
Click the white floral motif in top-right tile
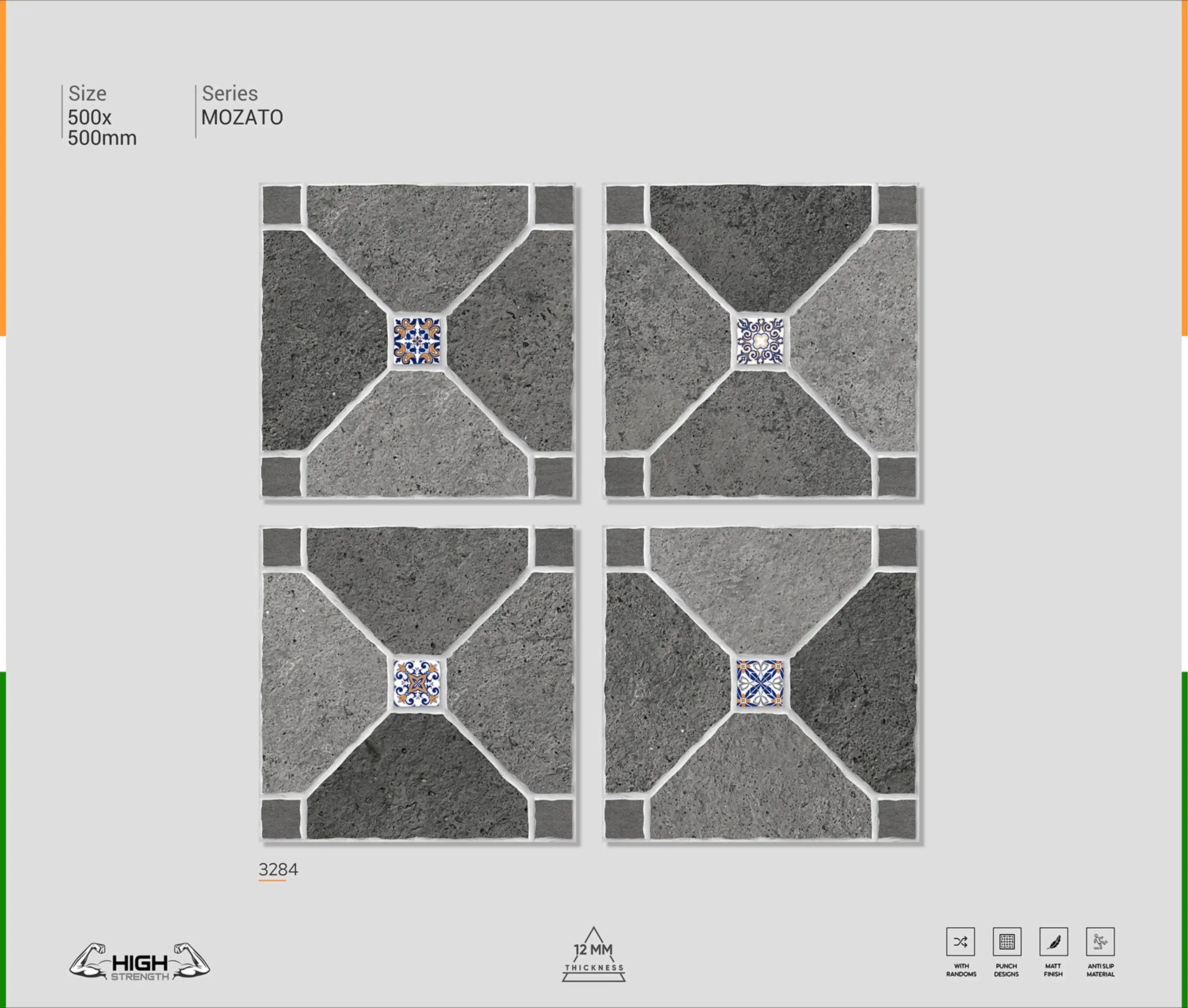[x=760, y=341]
